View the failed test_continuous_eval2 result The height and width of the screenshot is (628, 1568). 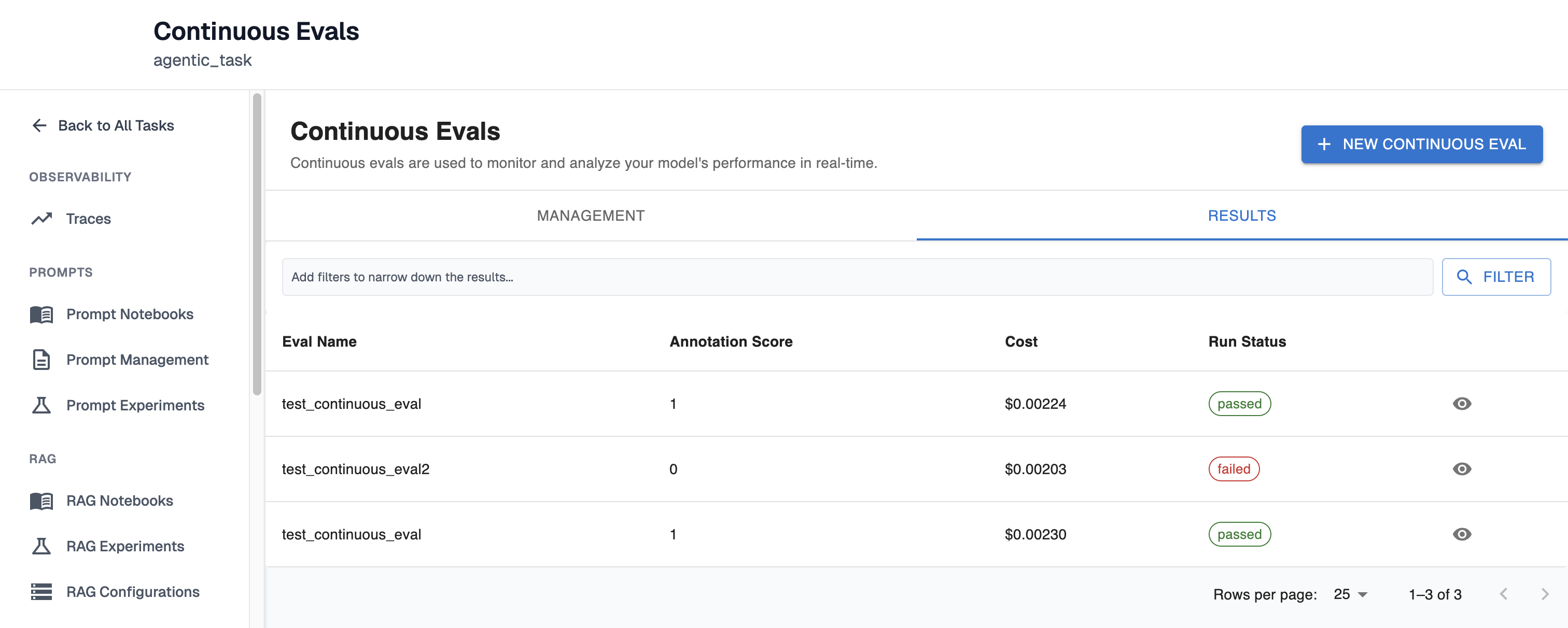tap(1462, 469)
